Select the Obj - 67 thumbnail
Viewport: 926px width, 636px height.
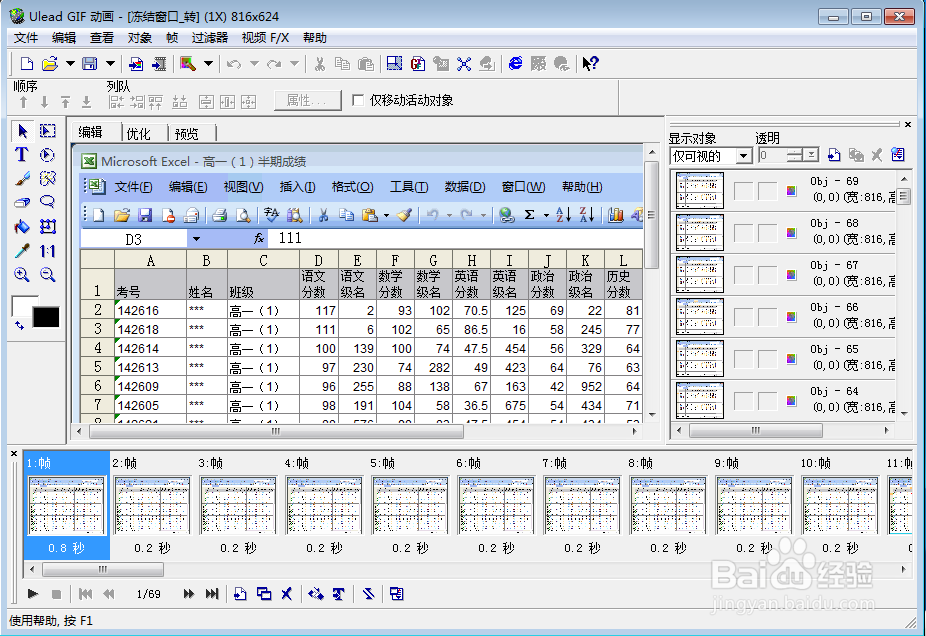pos(700,275)
